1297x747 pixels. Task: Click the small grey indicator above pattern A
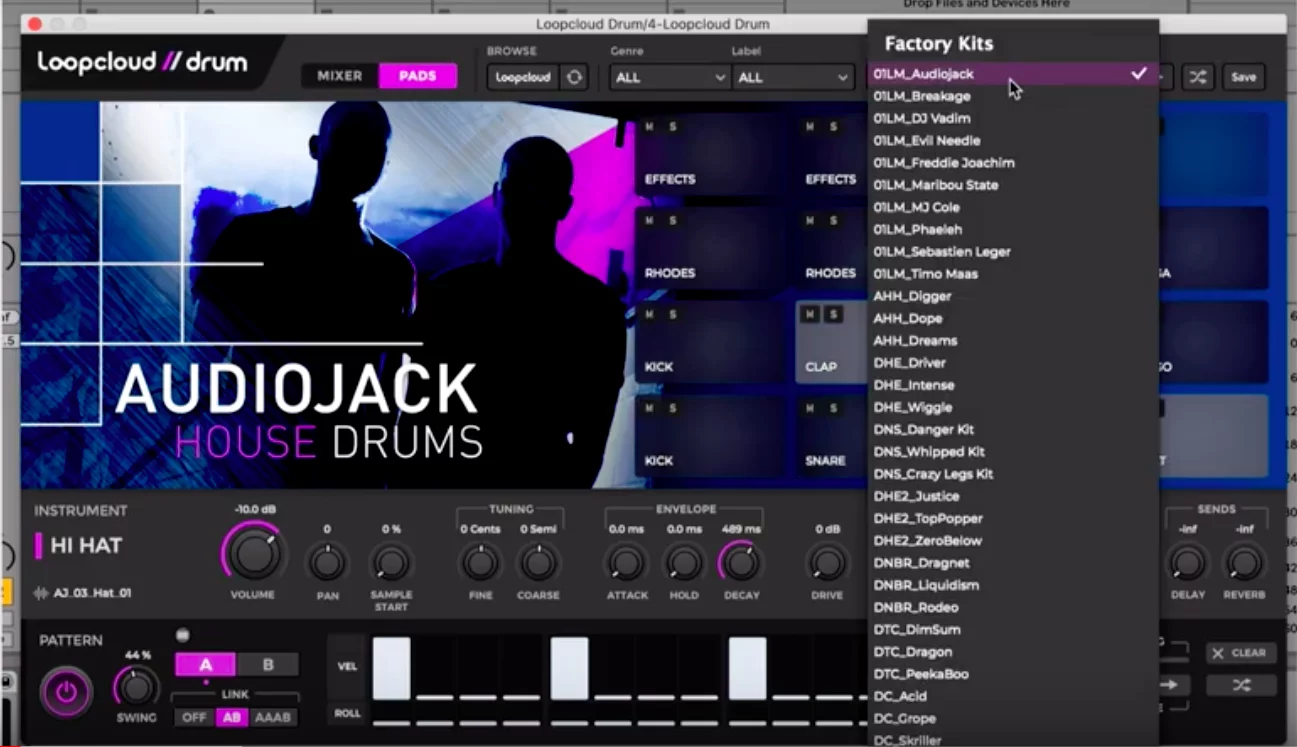(182, 634)
